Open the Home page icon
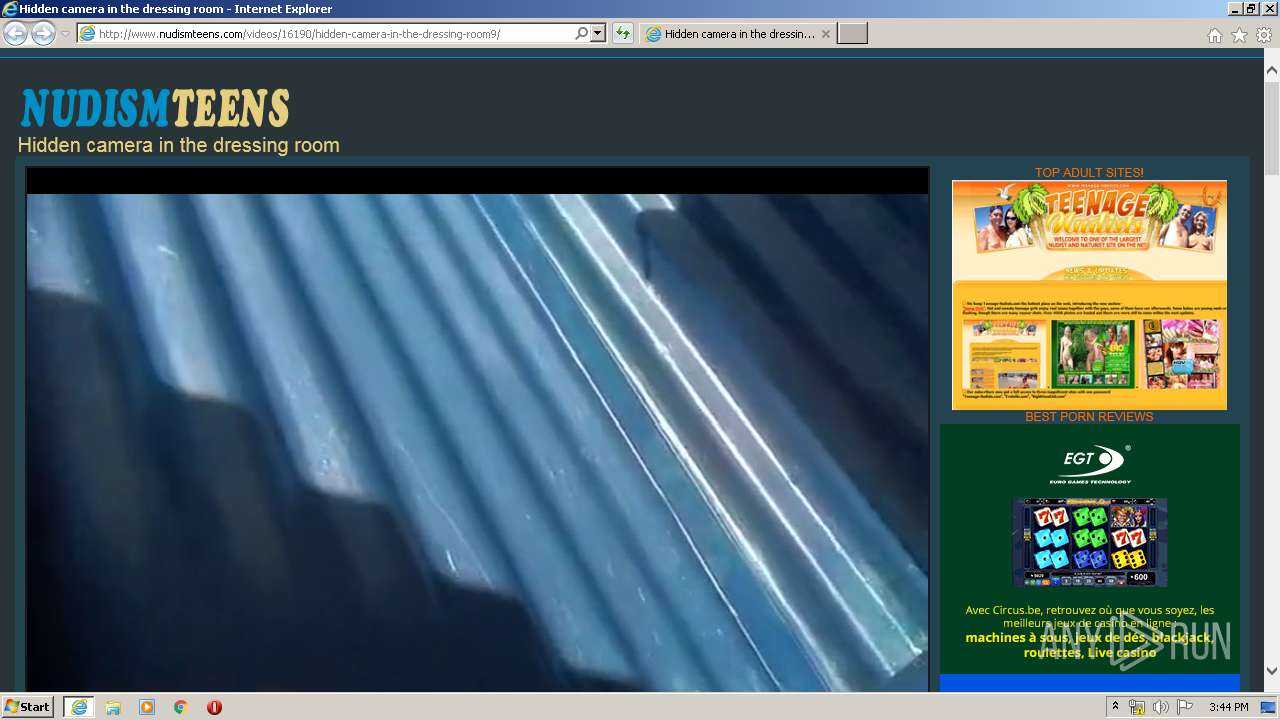 tap(1214, 35)
